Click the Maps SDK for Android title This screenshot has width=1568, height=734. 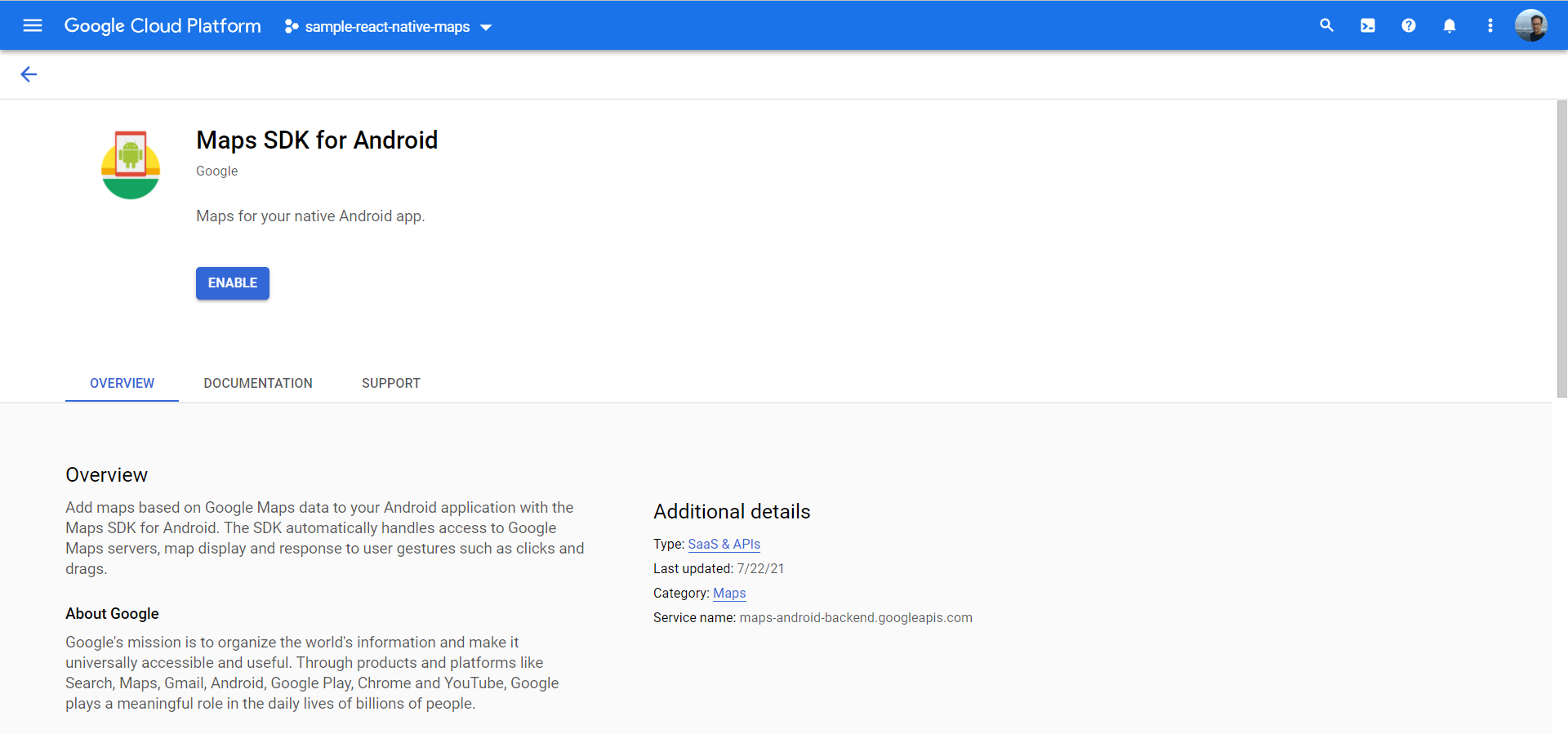pos(317,140)
